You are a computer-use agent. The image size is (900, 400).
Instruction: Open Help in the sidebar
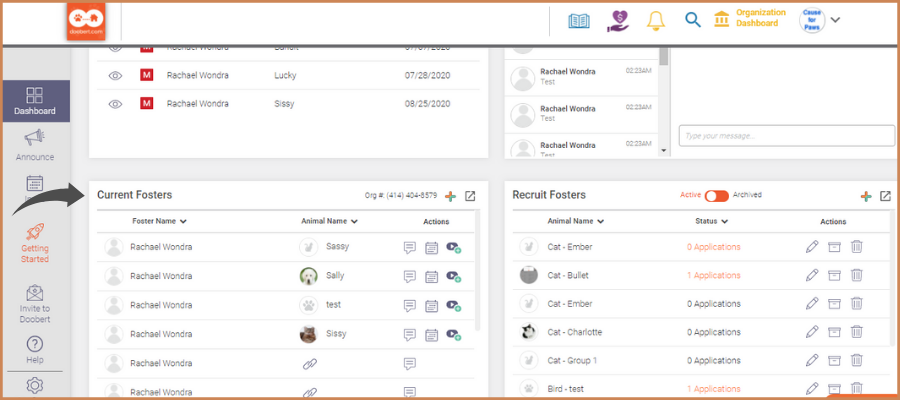pyautogui.click(x=35, y=350)
